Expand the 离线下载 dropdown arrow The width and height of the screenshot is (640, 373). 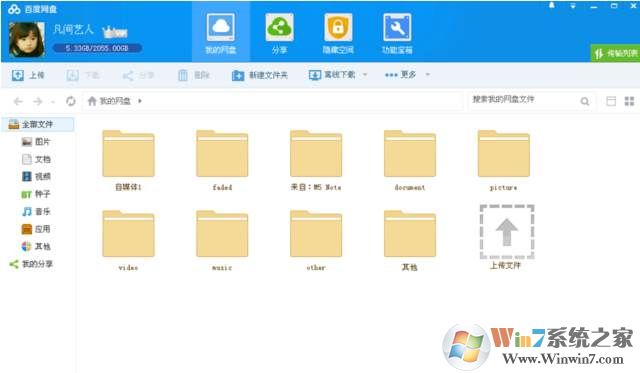pos(365,75)
